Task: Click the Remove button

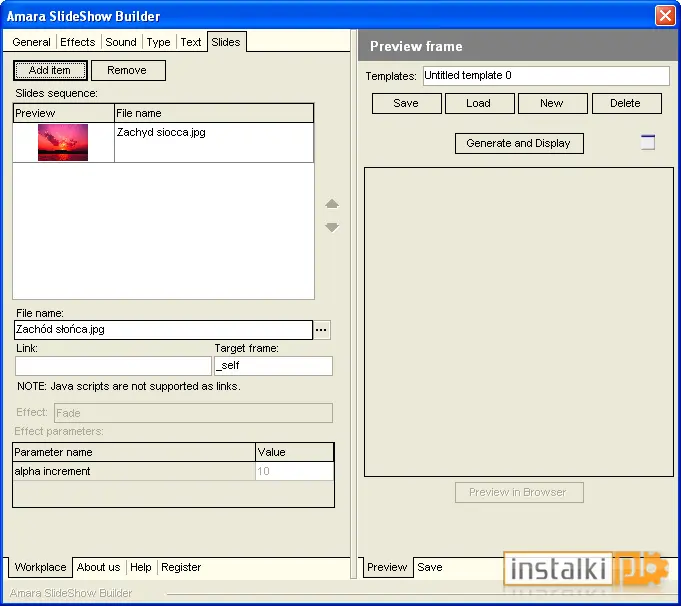Action: click(128, 70)
